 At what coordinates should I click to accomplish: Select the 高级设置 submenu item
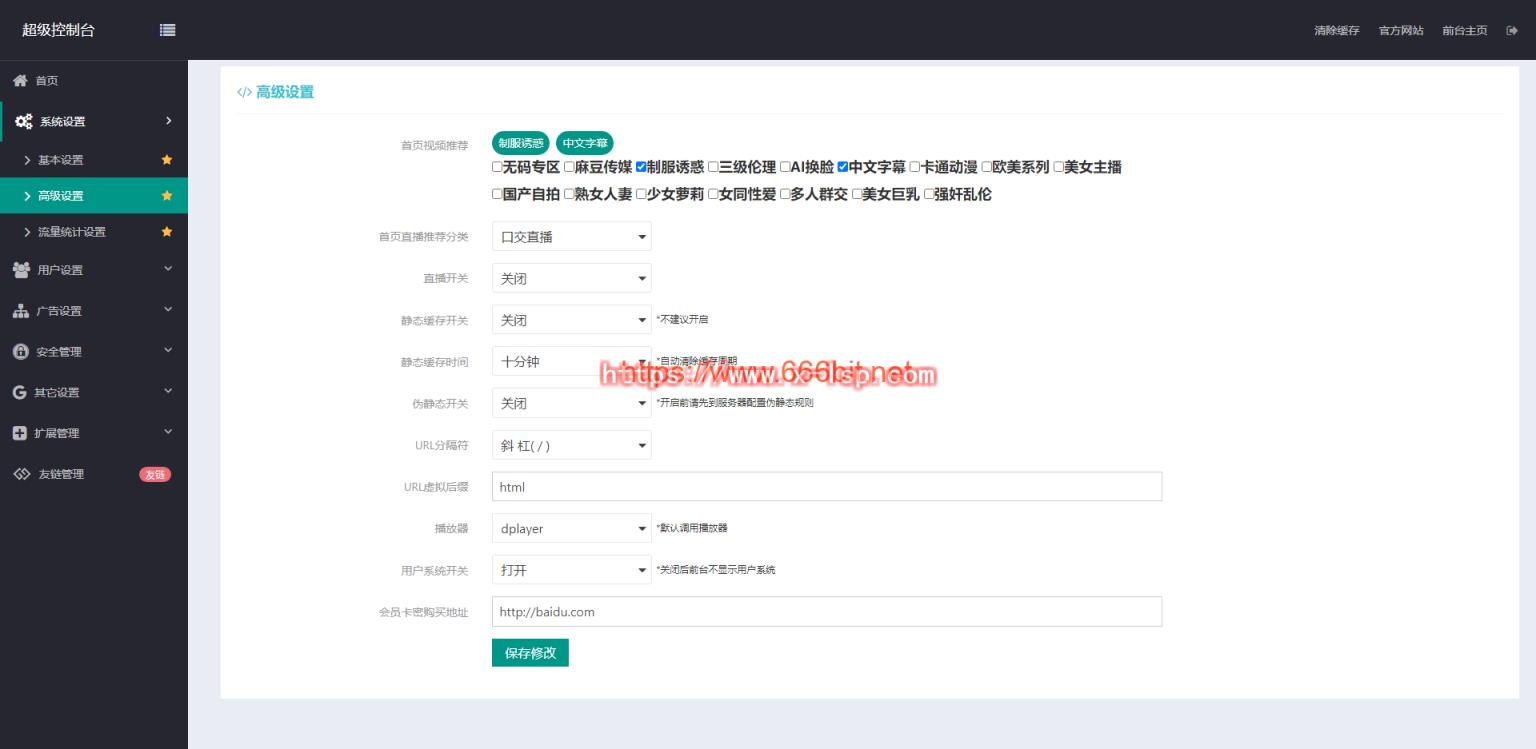click(x=94, y=196)
